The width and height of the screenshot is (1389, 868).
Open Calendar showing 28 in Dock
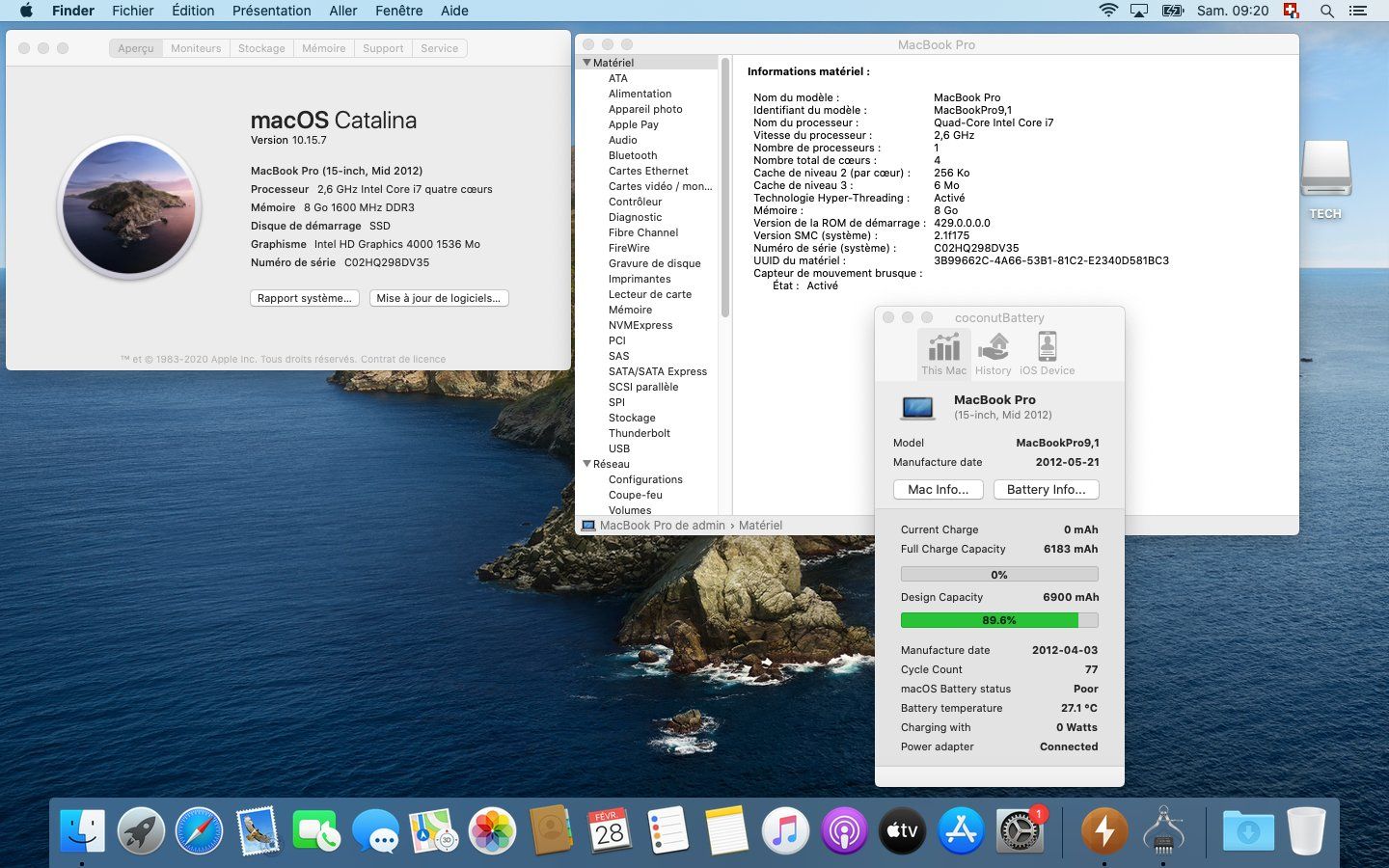point(610,830)
